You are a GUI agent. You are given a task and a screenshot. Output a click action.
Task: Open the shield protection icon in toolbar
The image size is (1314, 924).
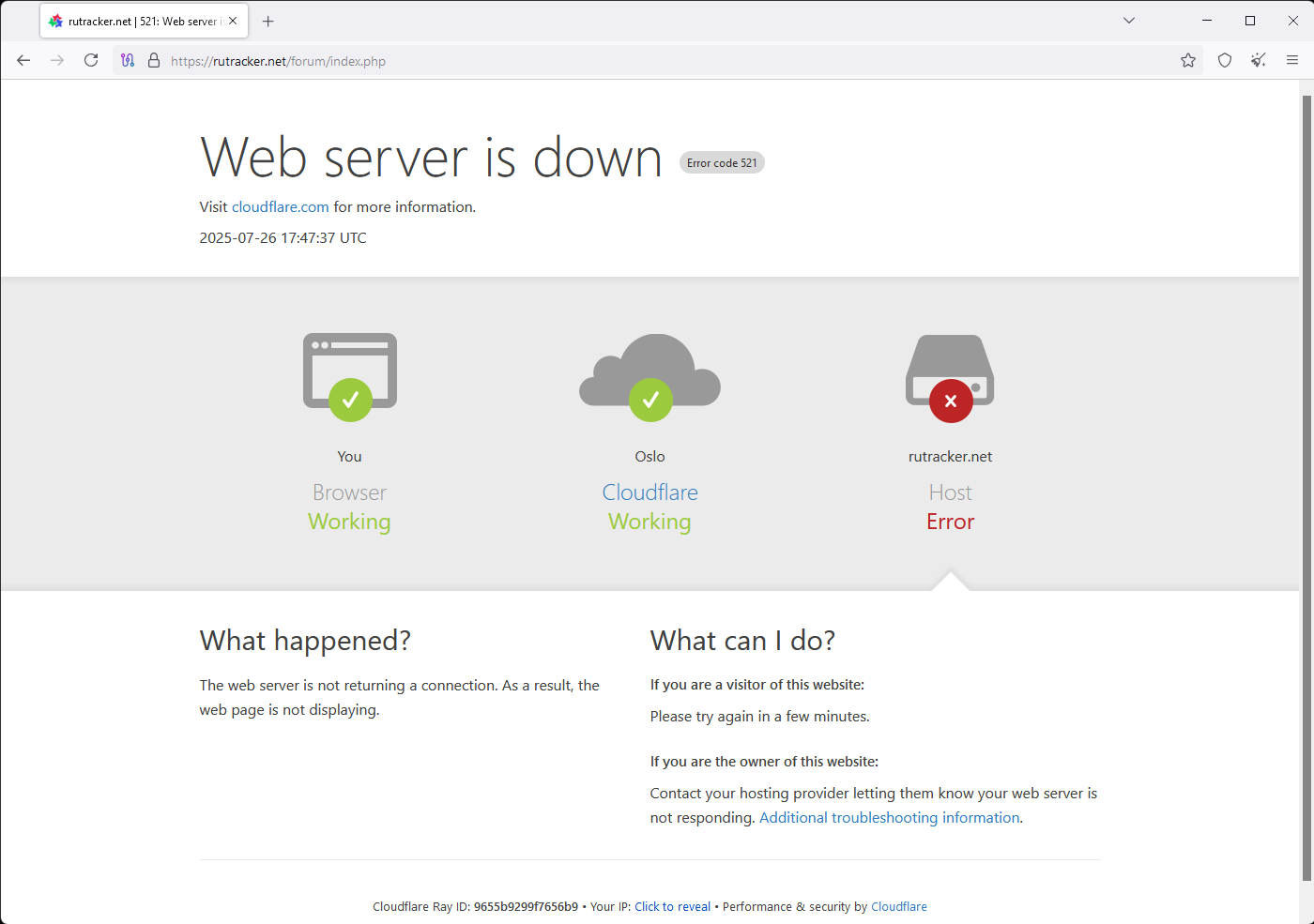[1225, 61]
